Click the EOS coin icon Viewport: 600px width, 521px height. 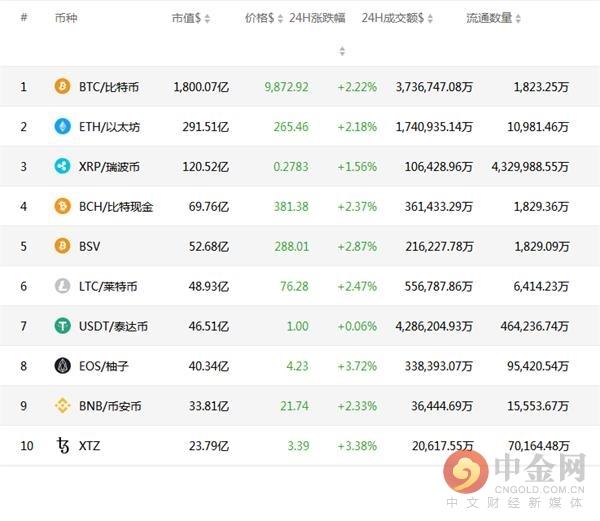click(x=62, y=366)
